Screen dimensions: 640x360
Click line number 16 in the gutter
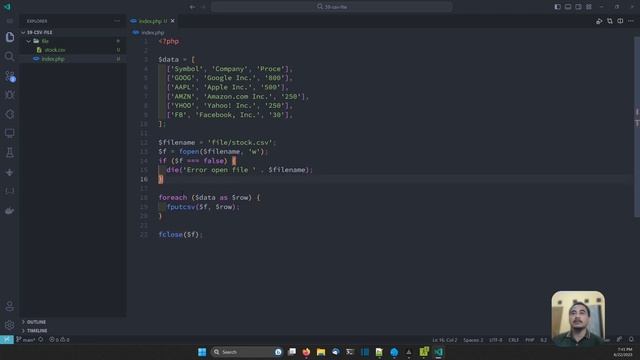144,179
